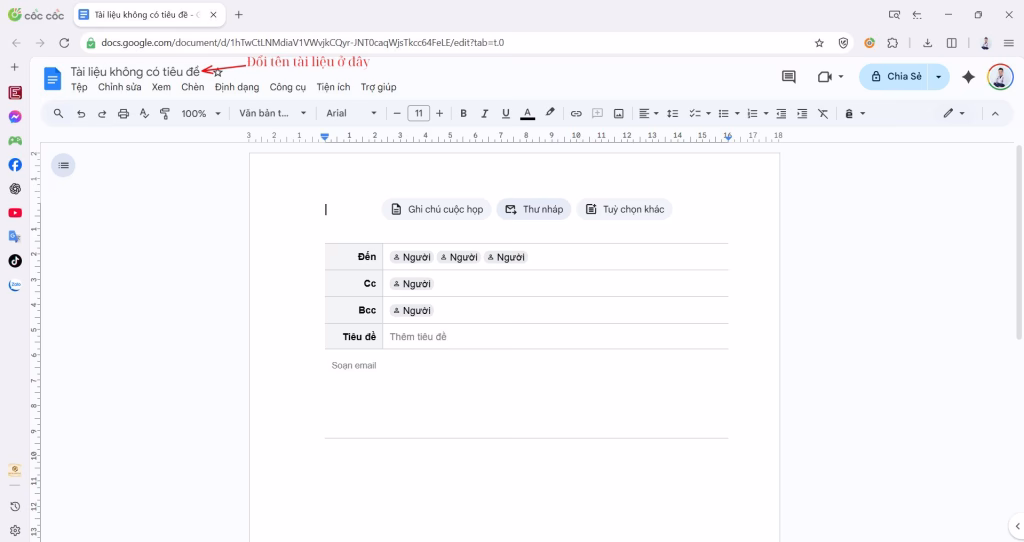The image size is (1024, 542).
Task: Insert a numbered list
Action: pos(752,114)
